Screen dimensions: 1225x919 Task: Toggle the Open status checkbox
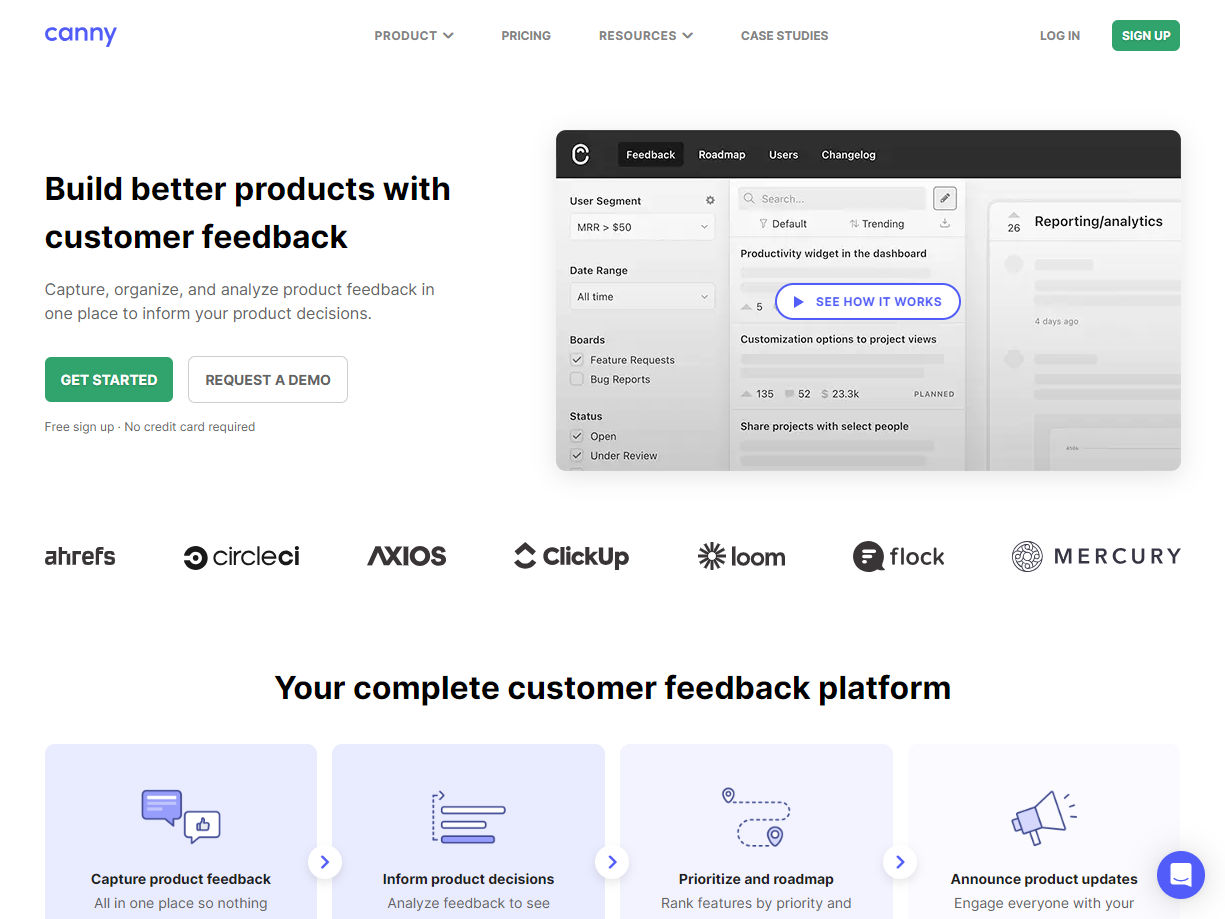pyautogui.click(x=577, y=436)
